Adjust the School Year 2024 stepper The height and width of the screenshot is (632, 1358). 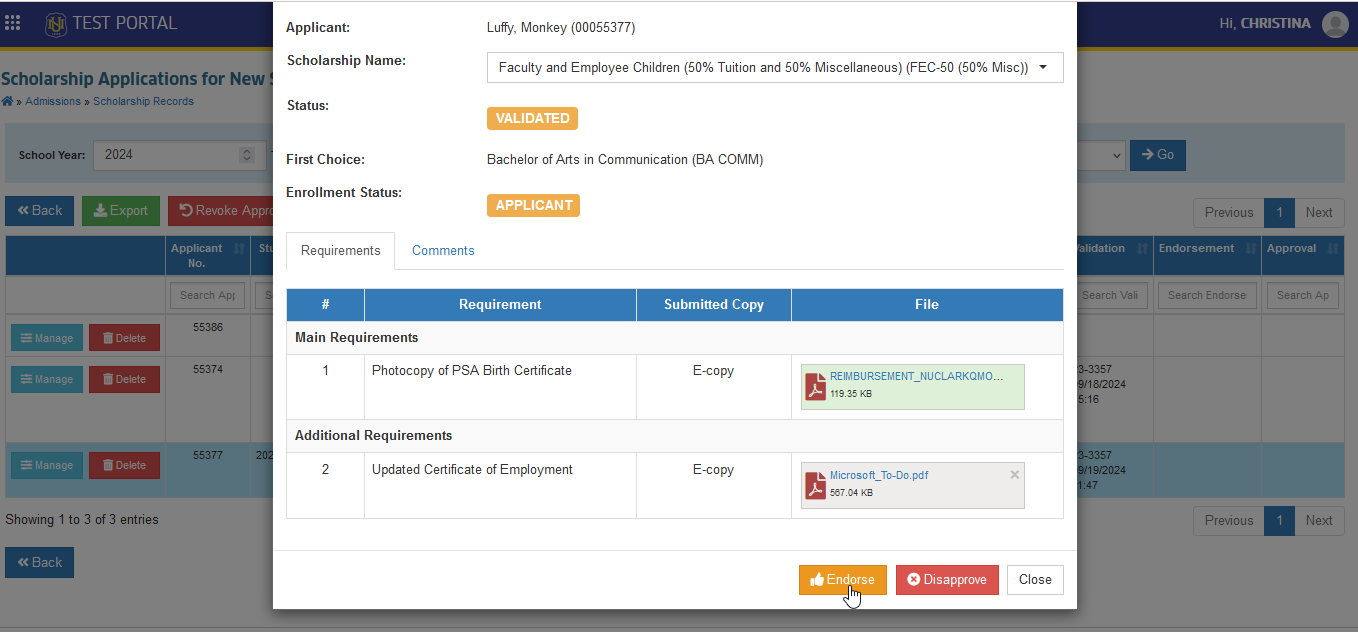pyautogui.click(x=247, y=155)
